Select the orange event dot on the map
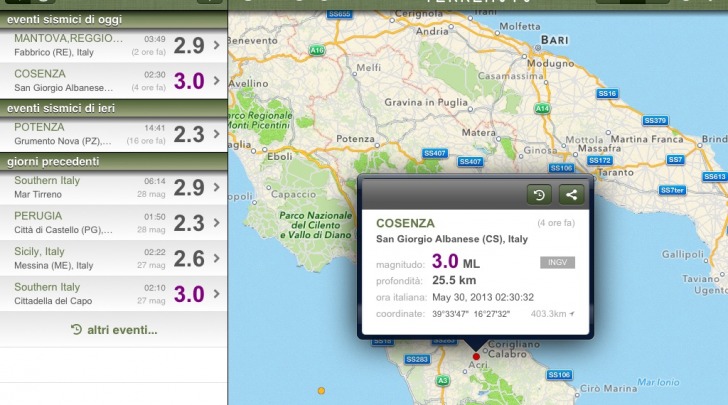Image resolution: width=728 pixels, height=405 pixels. pyautogui.click(x=321, y=391)
